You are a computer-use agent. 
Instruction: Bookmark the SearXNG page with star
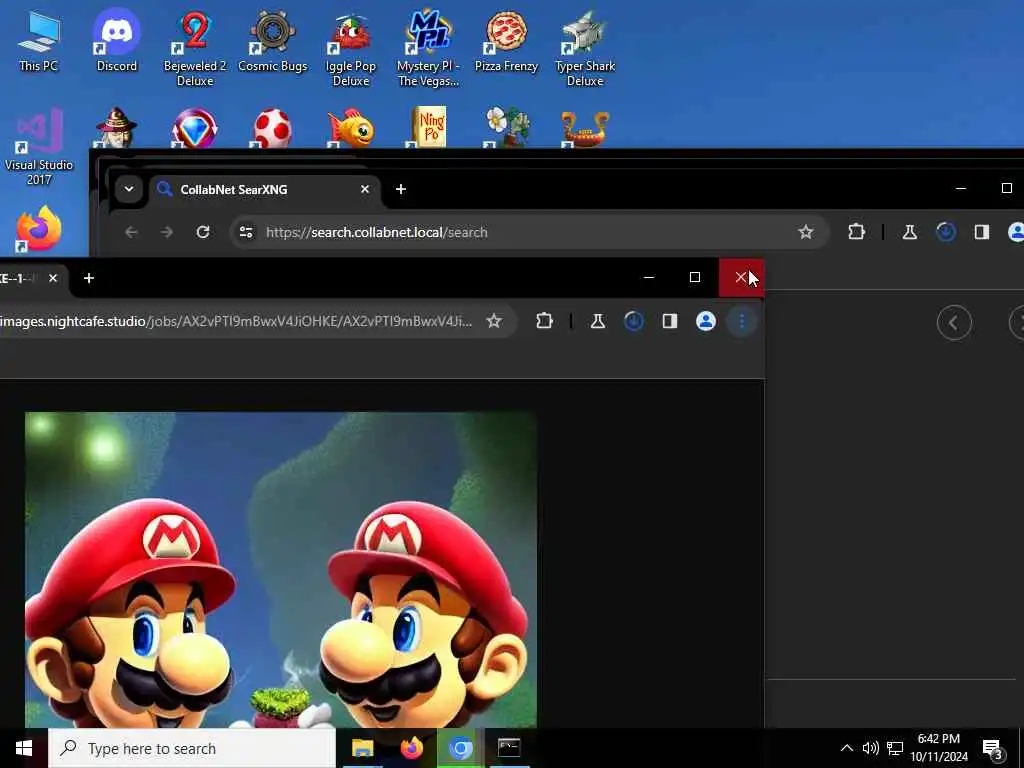click(805, 232)
